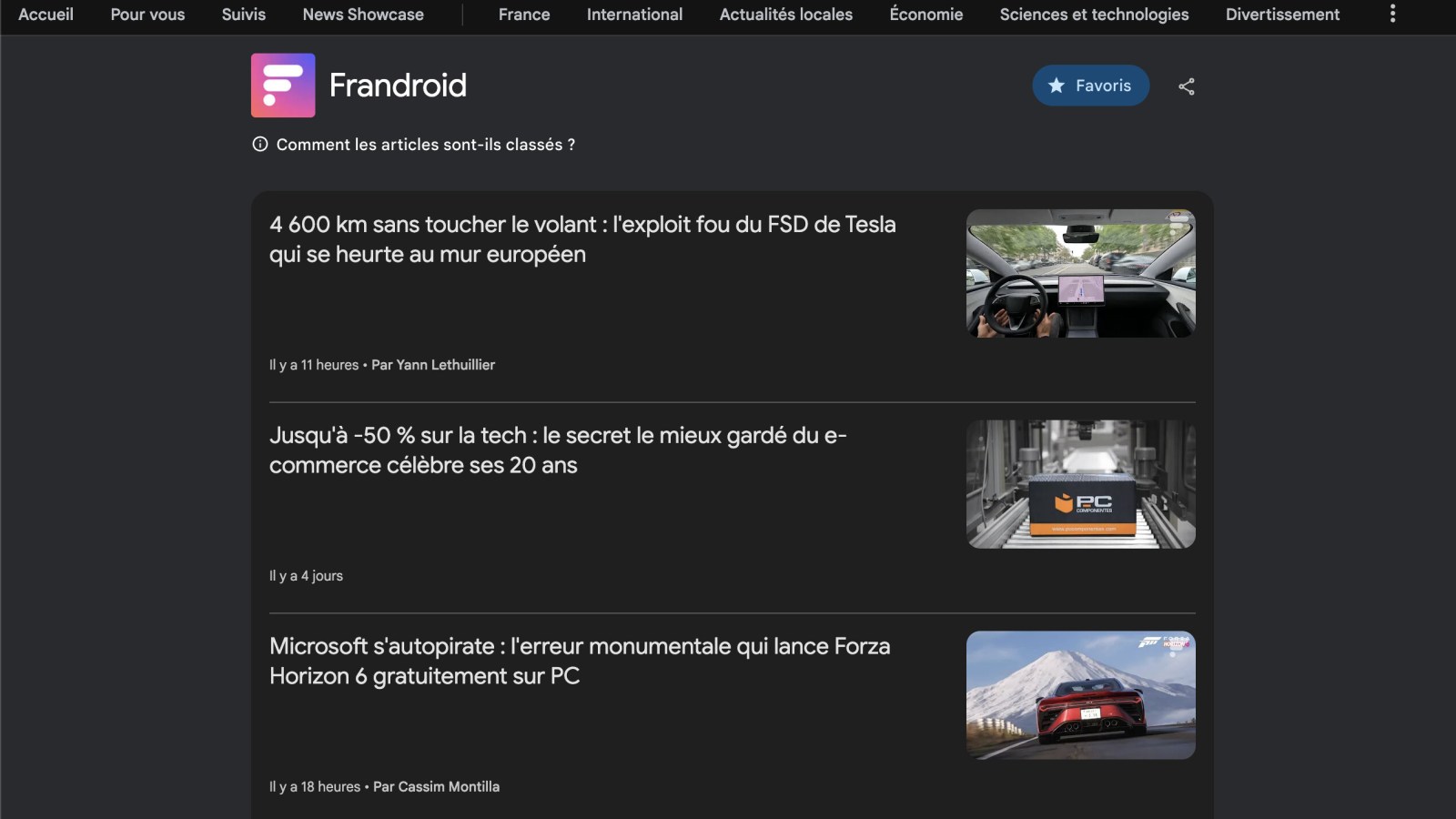The image size is (1456, 819).
Task: Open Sciences et technologies section
Action: [x=1094, y=15]
